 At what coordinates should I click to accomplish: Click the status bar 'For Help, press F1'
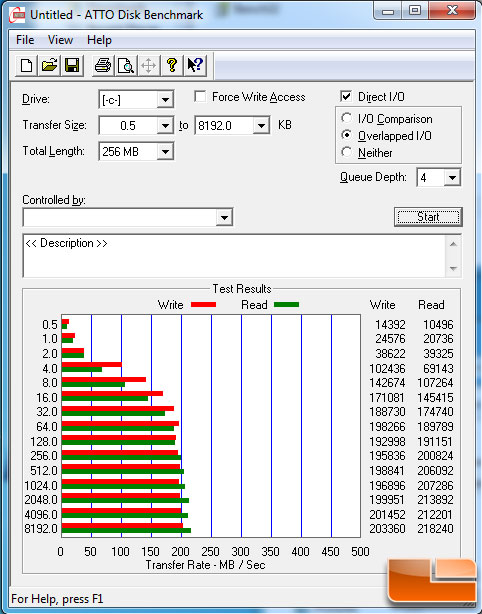click(57, 599)
